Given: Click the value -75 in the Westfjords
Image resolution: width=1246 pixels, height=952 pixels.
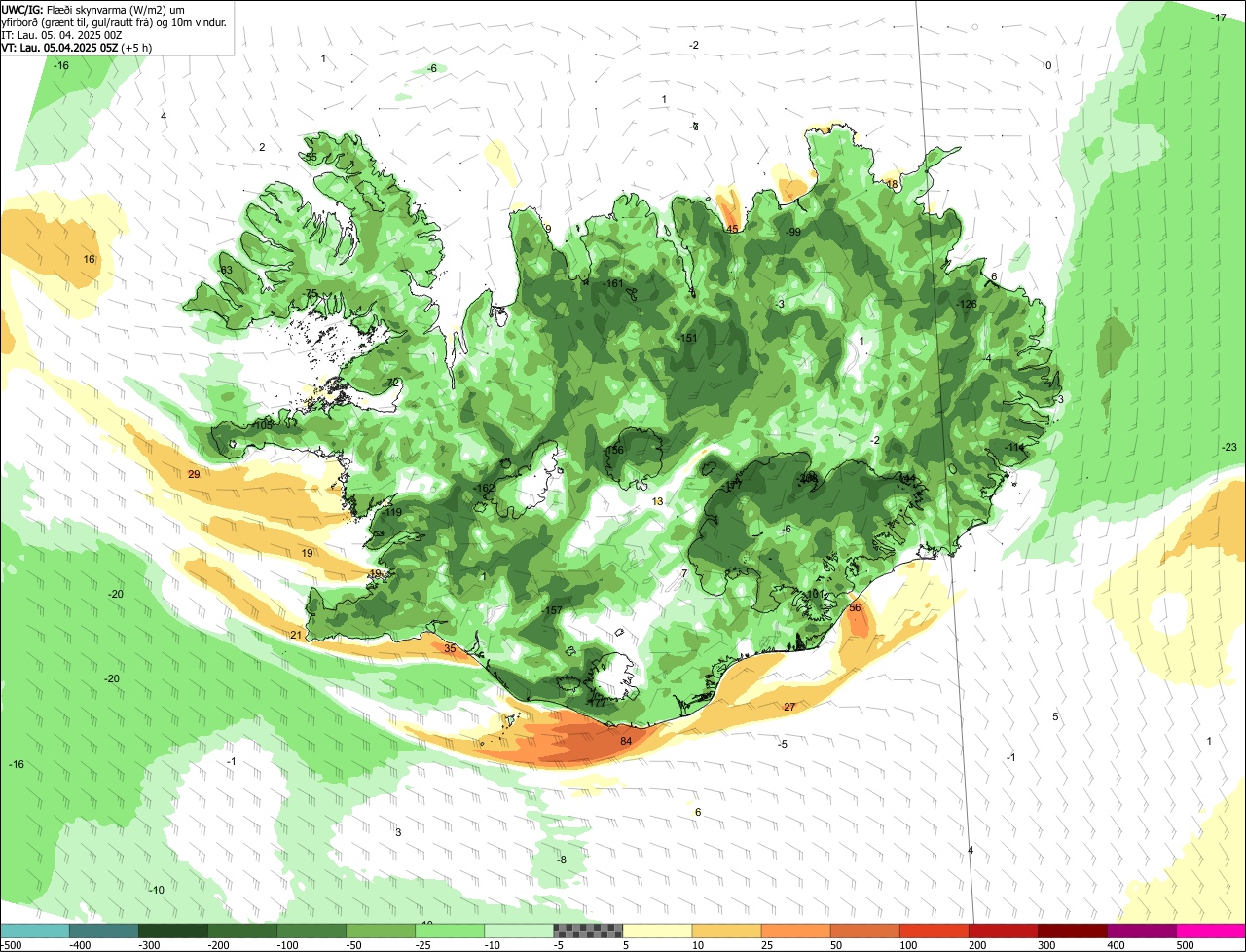Looking at the screenshot, I should pos(311,294).
